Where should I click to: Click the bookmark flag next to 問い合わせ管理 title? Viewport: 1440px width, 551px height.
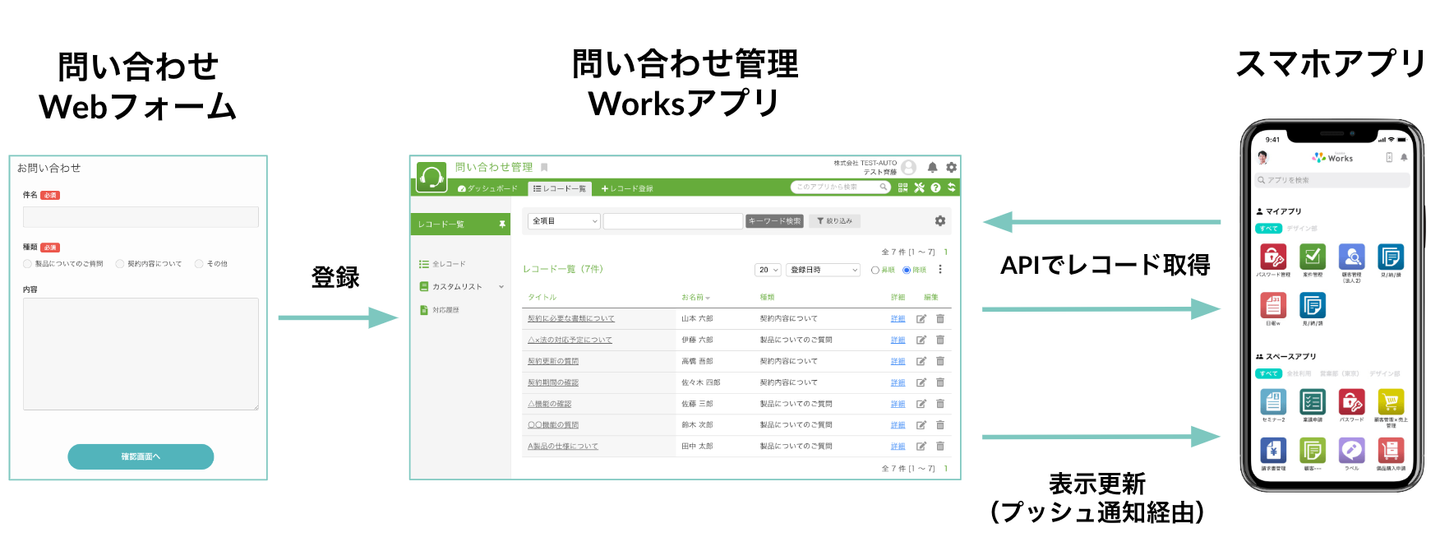[544, 168]
